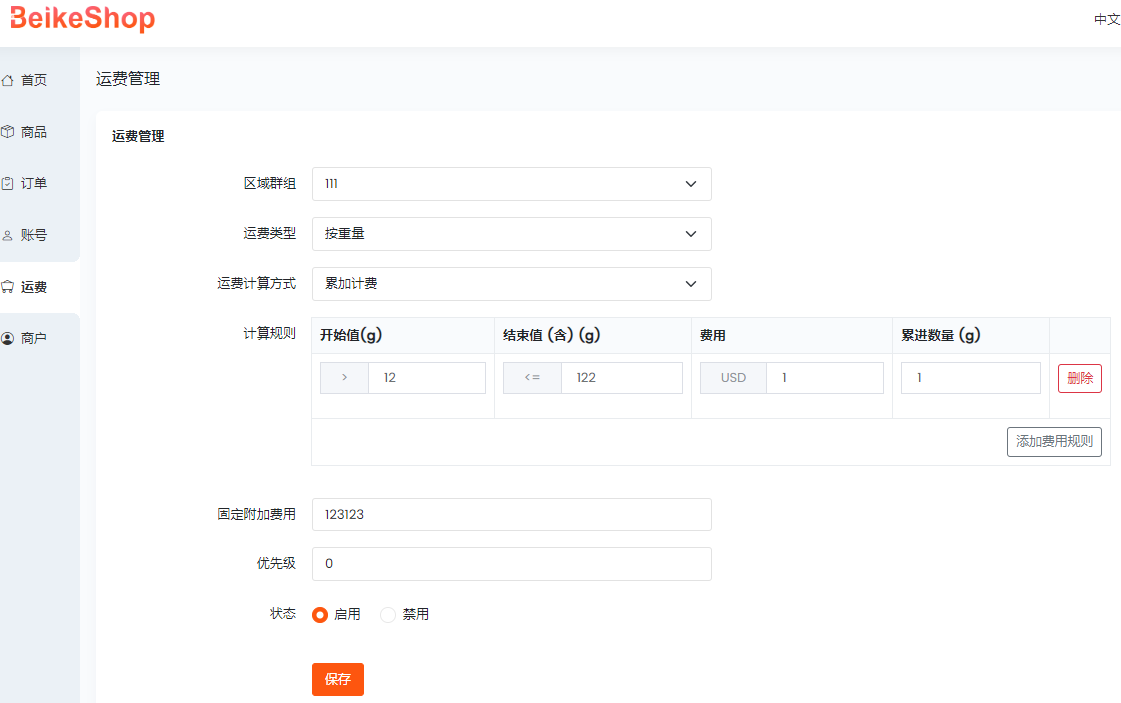This screenshot has width=1121, height=703.
Task: Open the 运费计算方式 dropdown
Action: [x=511, y=284]
